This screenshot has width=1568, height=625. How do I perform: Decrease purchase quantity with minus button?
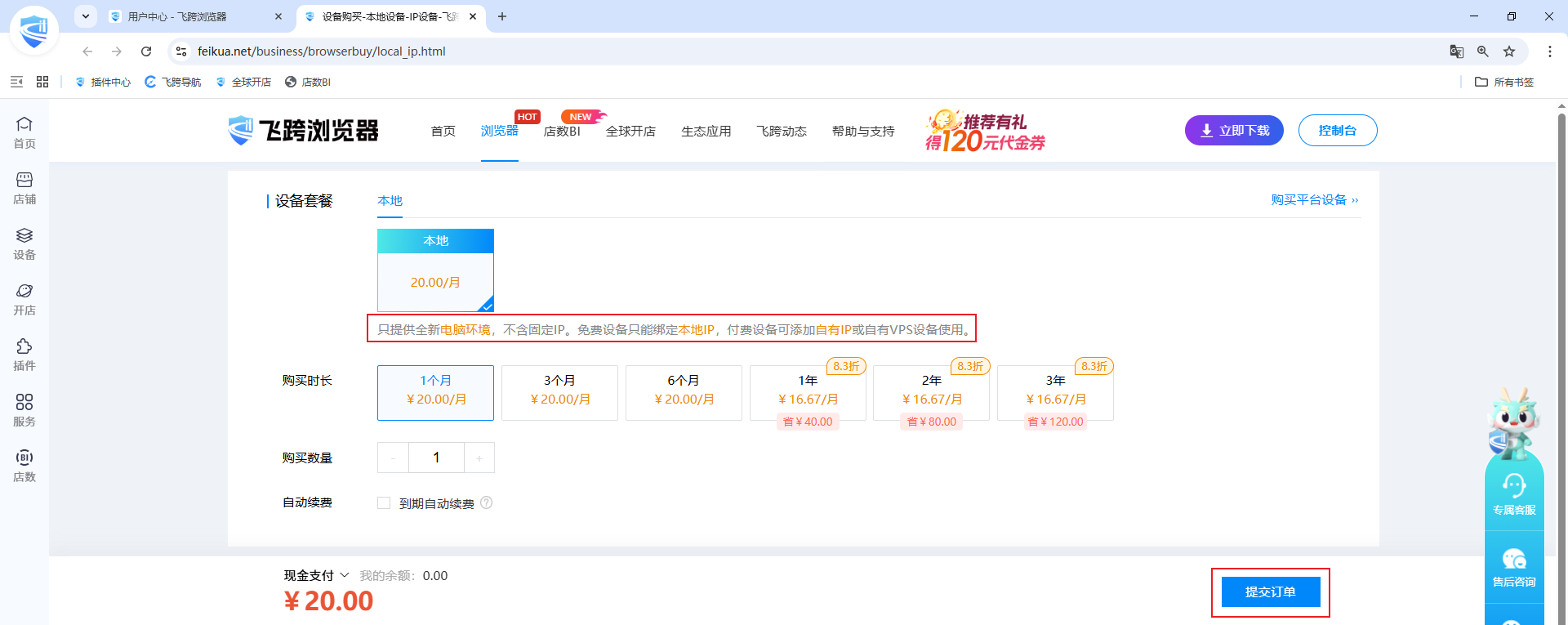click(393, 458)
